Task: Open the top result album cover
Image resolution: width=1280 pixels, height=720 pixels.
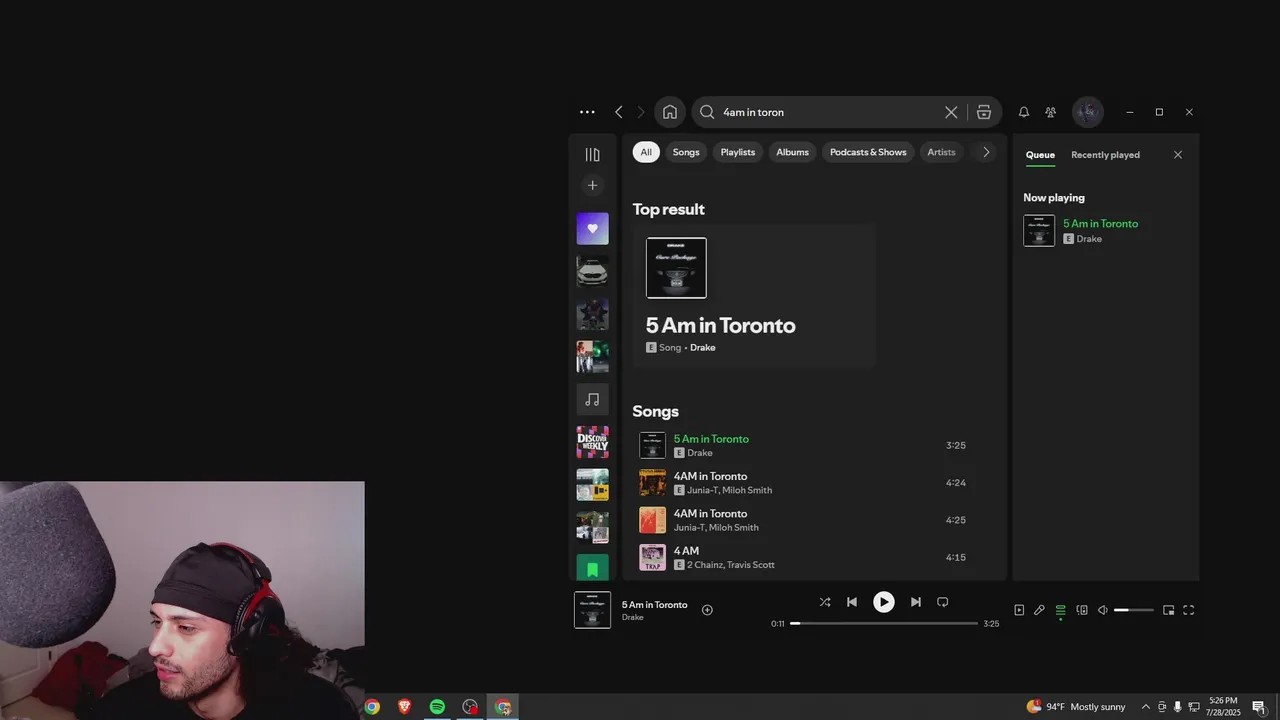Action: point(676,268)
